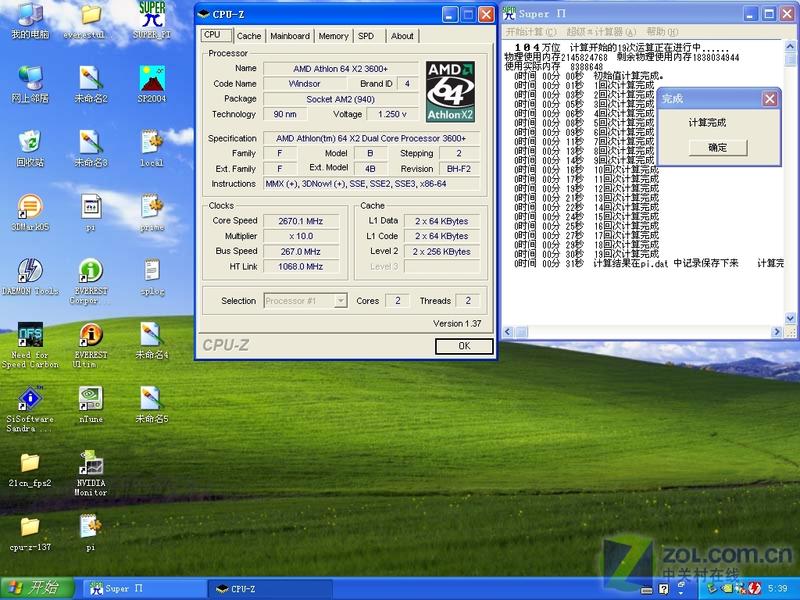Switch to CPU-Z taskbar button
The width and height of the screenshot is (800, 600).
270,589
